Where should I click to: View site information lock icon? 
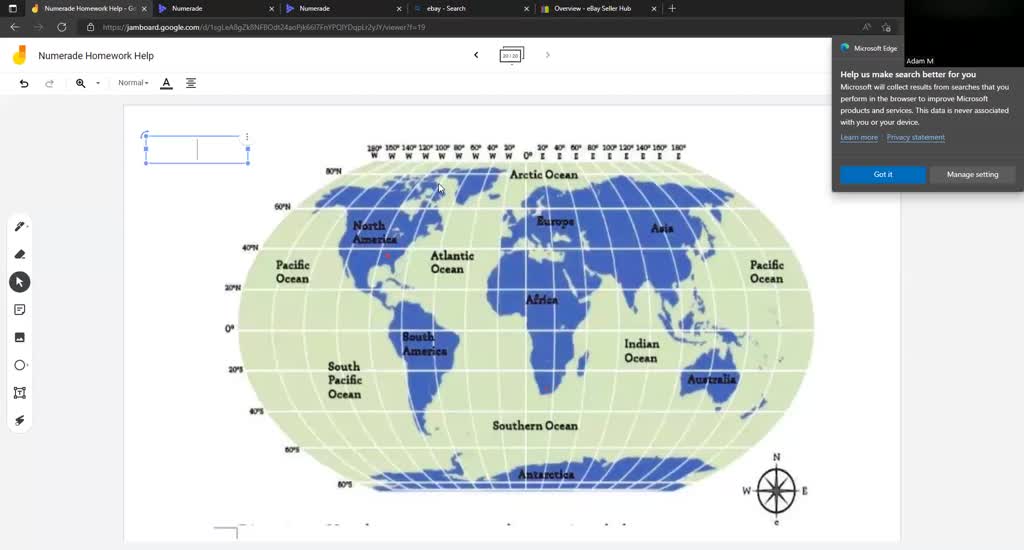pyautogui.click(x=90, y=27)
